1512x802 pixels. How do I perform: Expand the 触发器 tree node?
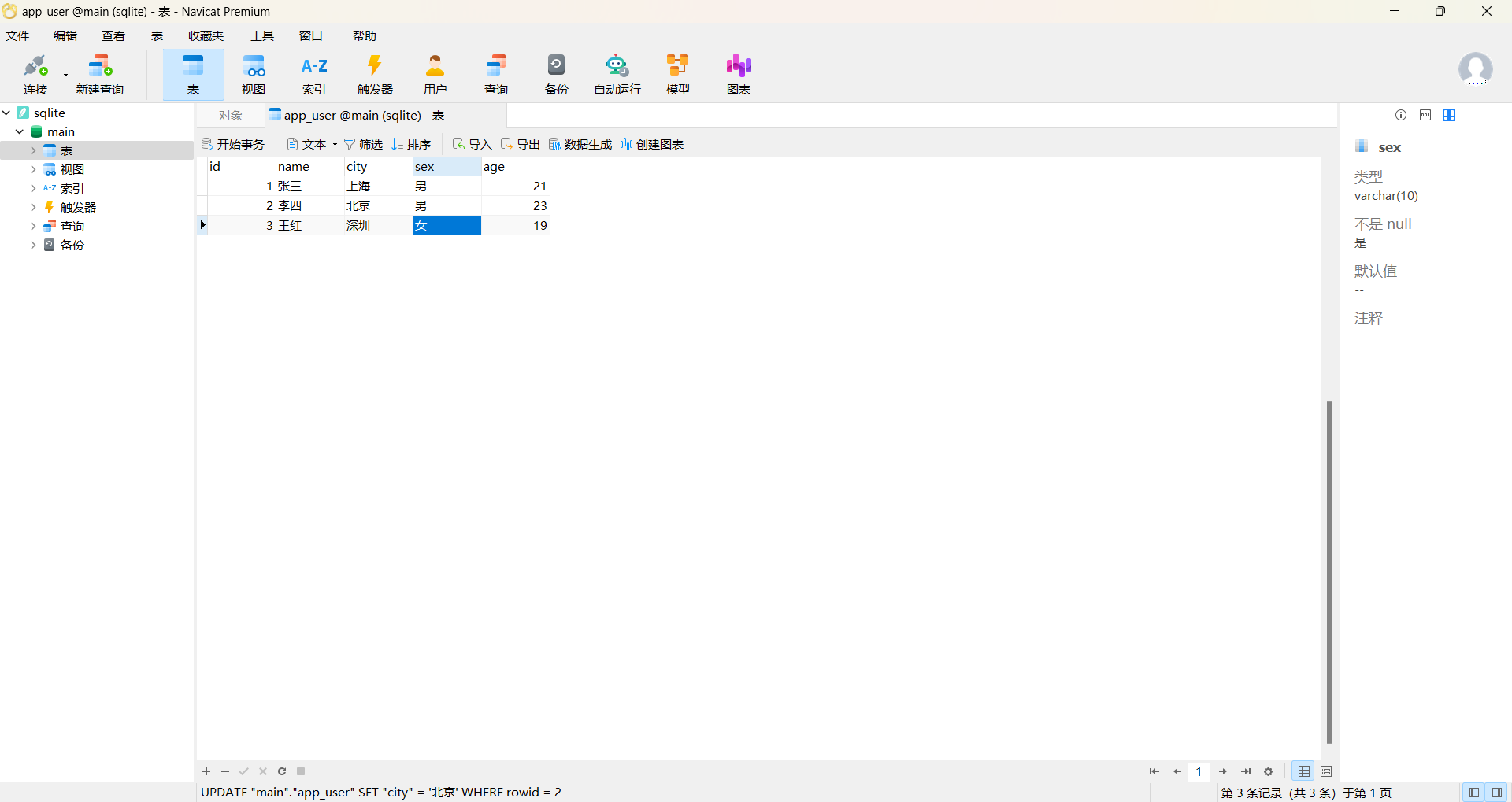click(33, 207)
